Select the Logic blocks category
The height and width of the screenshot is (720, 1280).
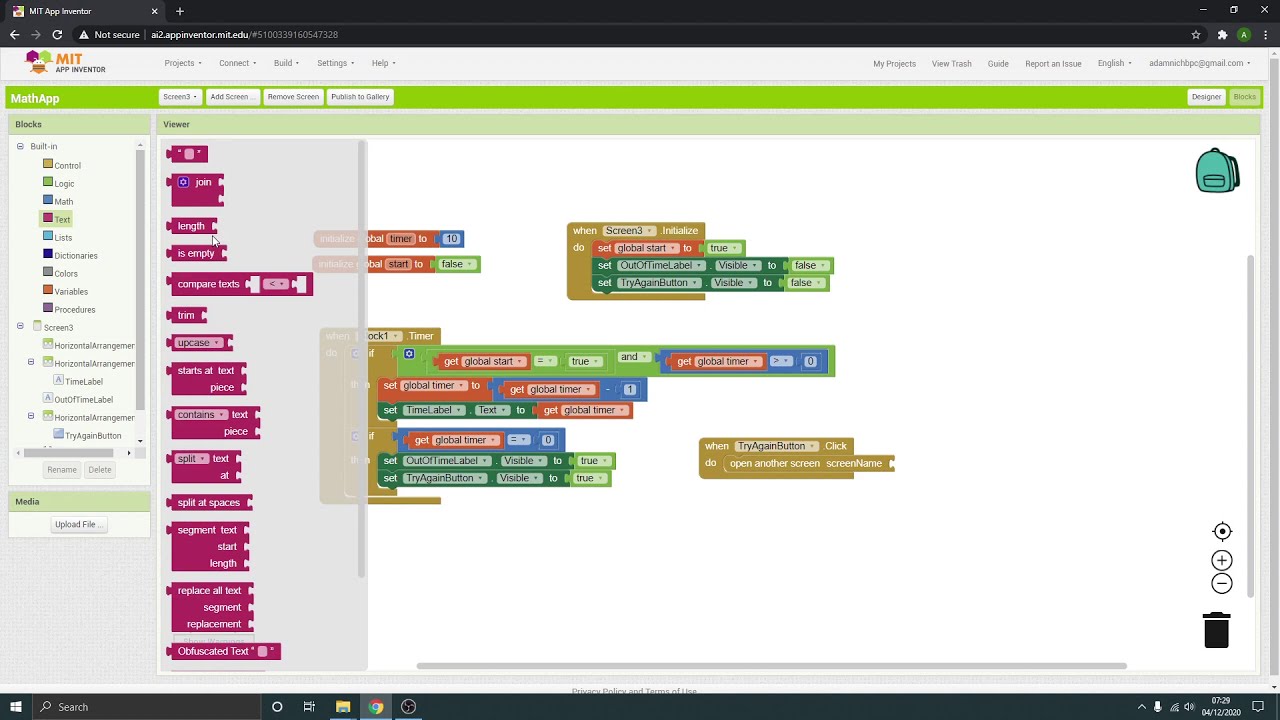64,184
